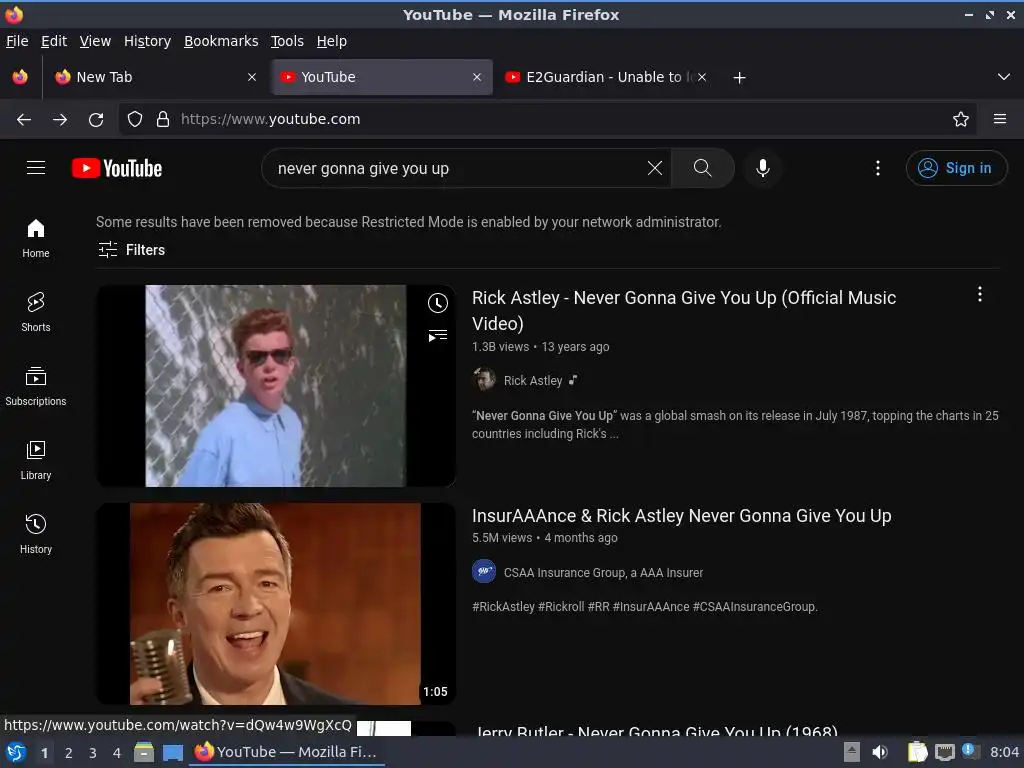Viewport: 1024px width, 768px height.
Task: Click the site security padlock icon
Action: 163,120
